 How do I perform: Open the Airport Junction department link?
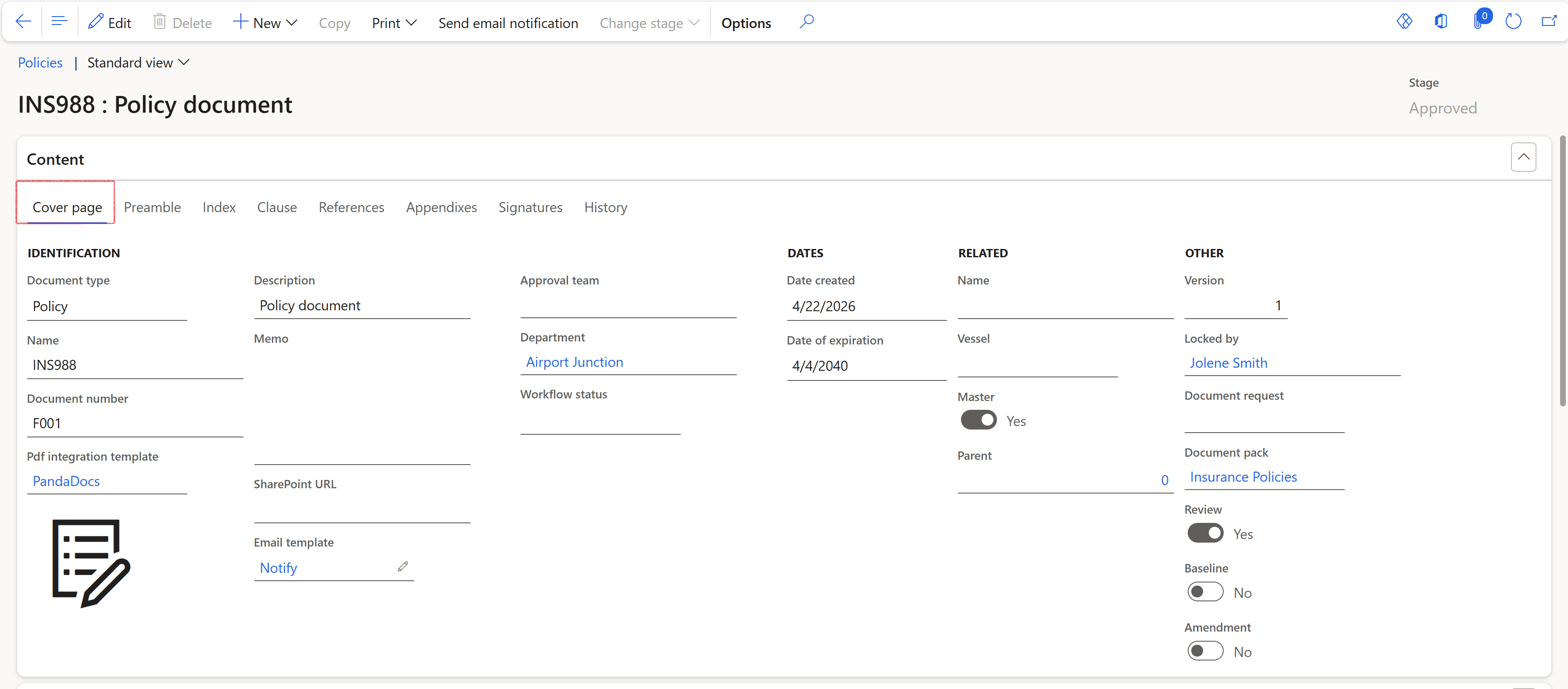pyautogui.click(x=574, y=362)
